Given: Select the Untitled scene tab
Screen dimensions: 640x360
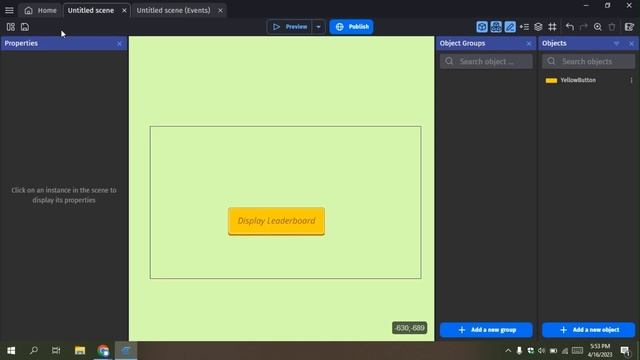Looking at the screenshot, I should point(91,10).
